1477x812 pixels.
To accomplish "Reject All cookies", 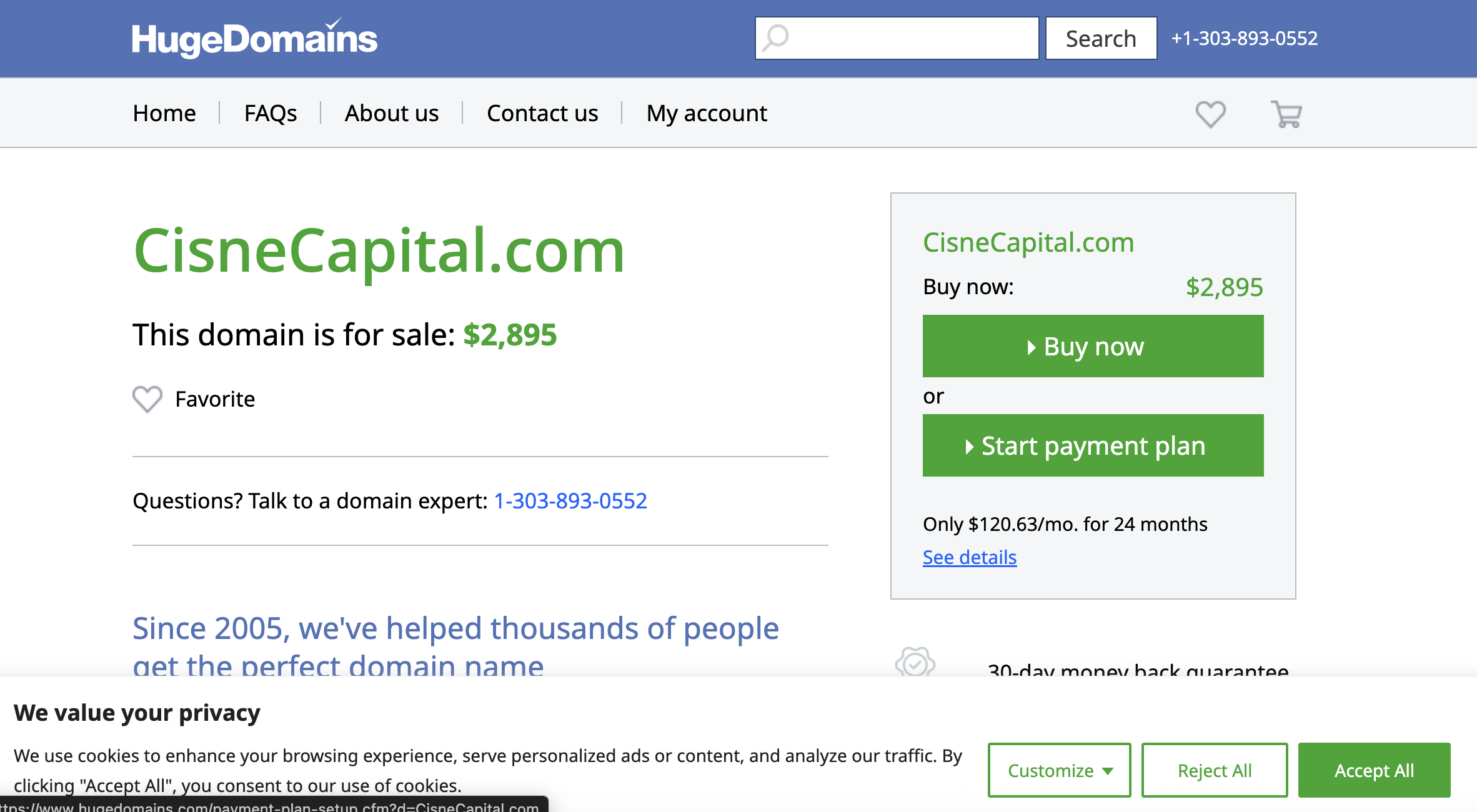I will (x=1215, y=770).
